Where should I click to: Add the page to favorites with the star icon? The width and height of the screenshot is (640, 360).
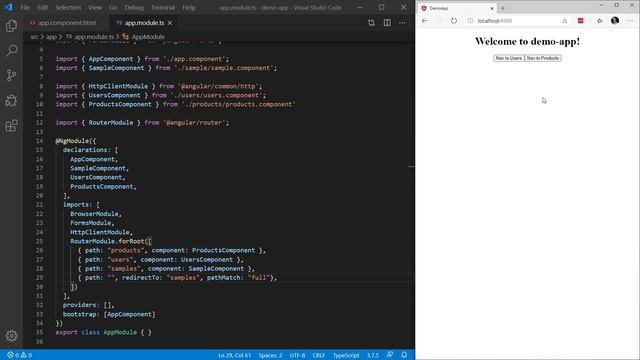(x=564, y=21)
